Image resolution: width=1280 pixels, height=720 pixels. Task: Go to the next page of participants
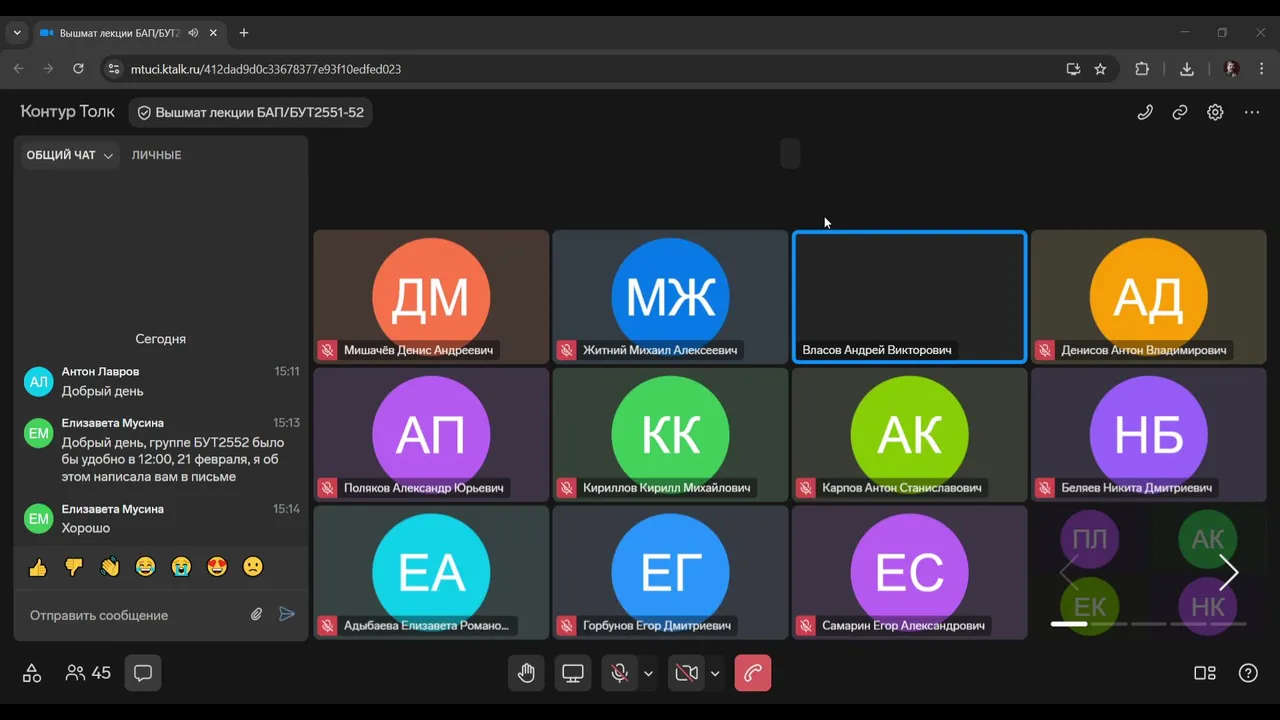click(x=1229, y=573)
